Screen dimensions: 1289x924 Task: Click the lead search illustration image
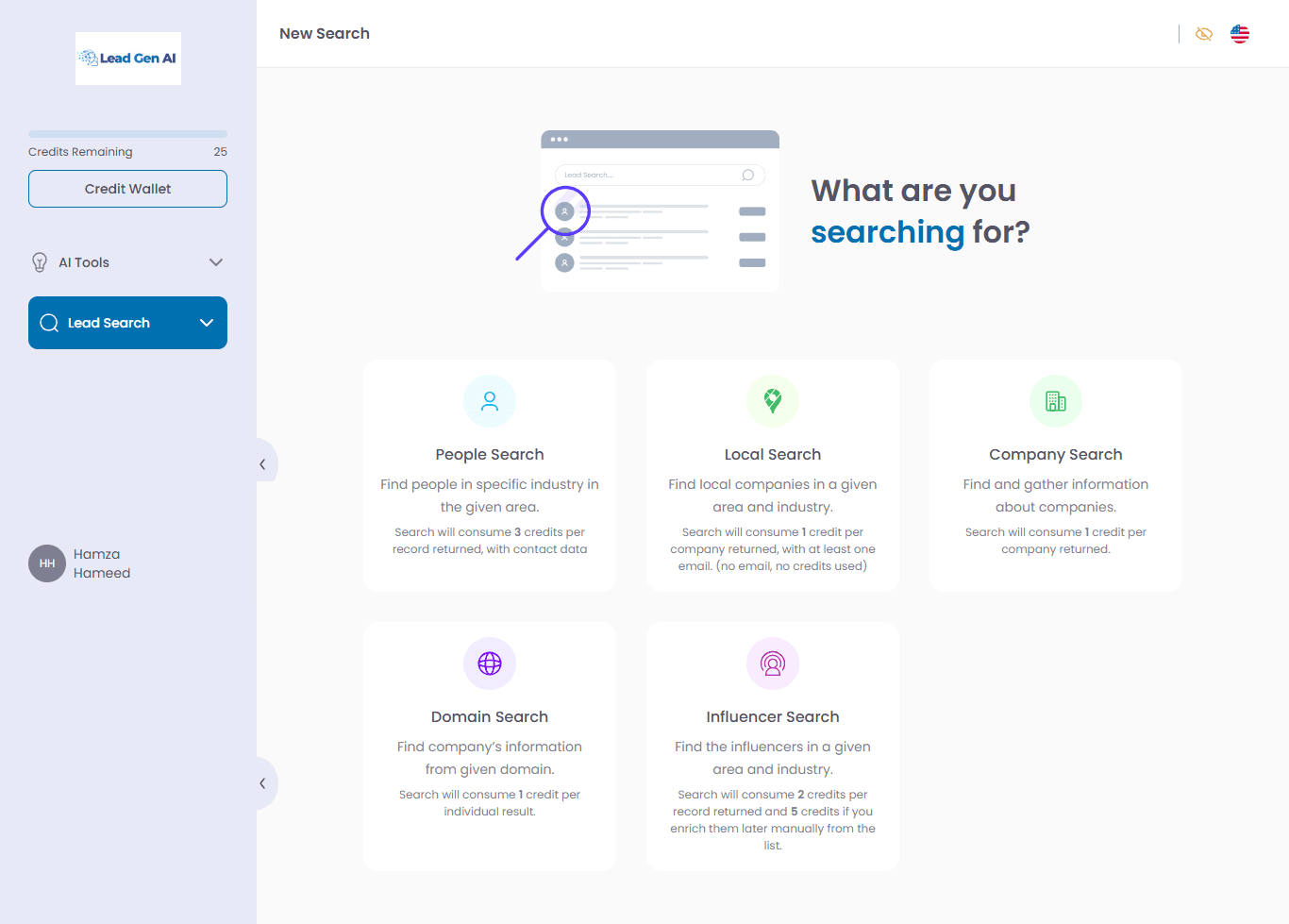click(x=648, y=210)
